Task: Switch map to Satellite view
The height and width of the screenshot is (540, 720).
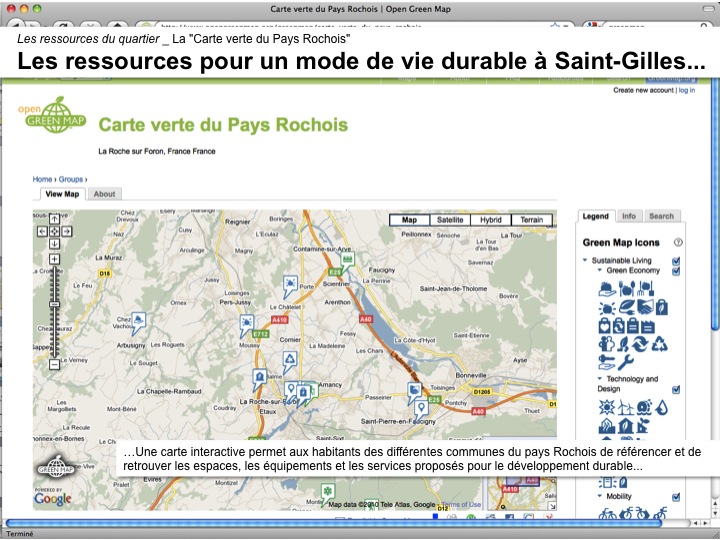Action: point(450,220)
